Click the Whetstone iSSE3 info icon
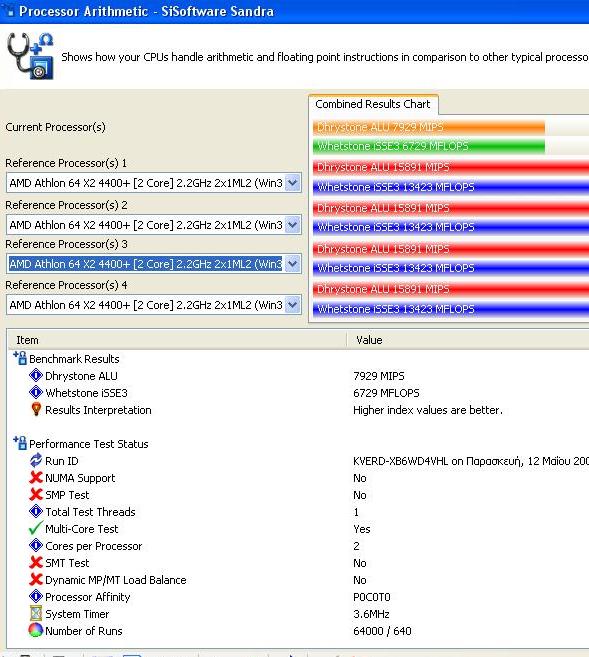Screen dimensions: 589x657 36,392
